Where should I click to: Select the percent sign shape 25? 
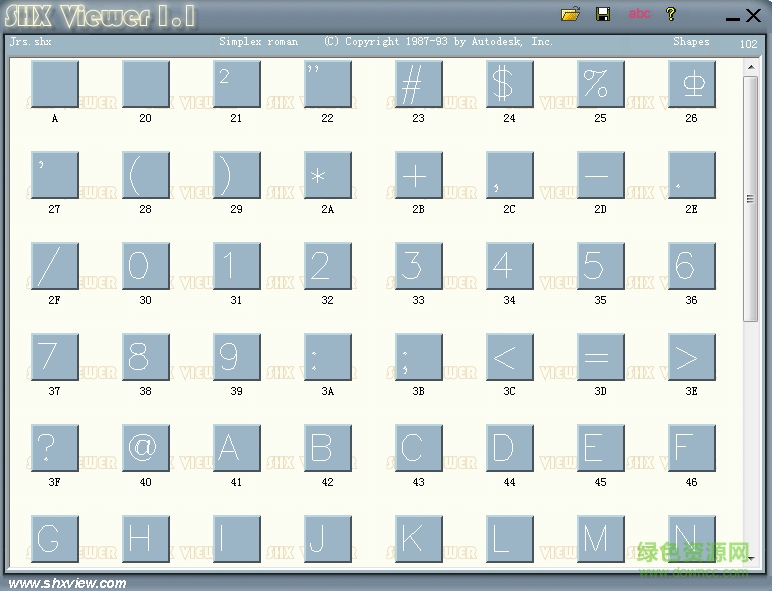(601, 84)
